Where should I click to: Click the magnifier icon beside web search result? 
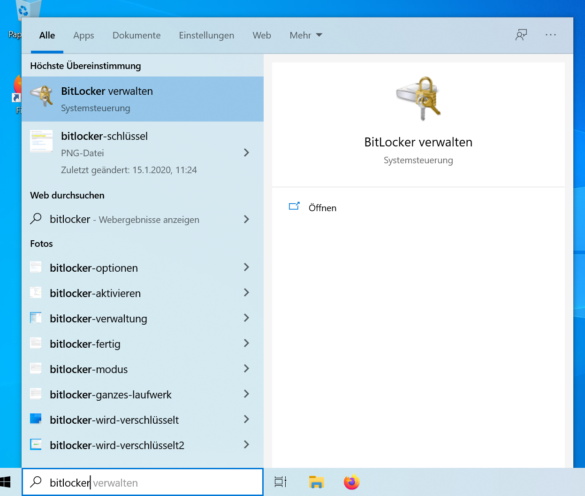(36, 219)
